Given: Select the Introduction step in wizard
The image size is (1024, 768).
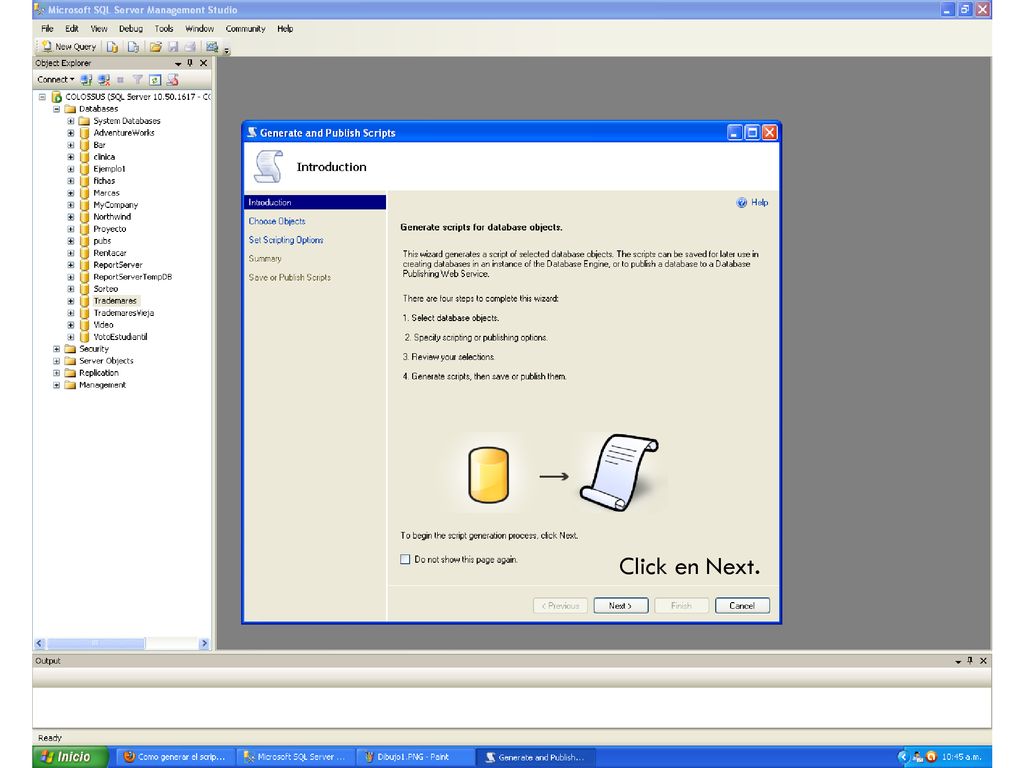Looking at the screenshot, I should coord(315,202).
